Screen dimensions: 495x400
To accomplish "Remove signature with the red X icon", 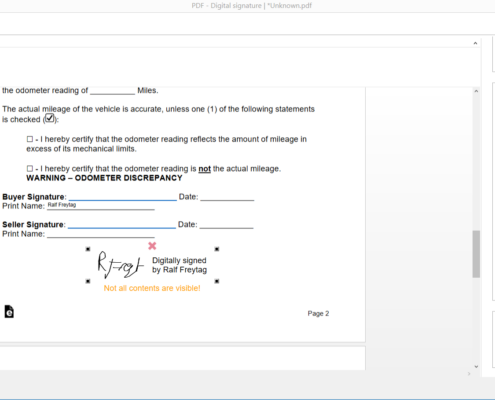I will 152,246.
